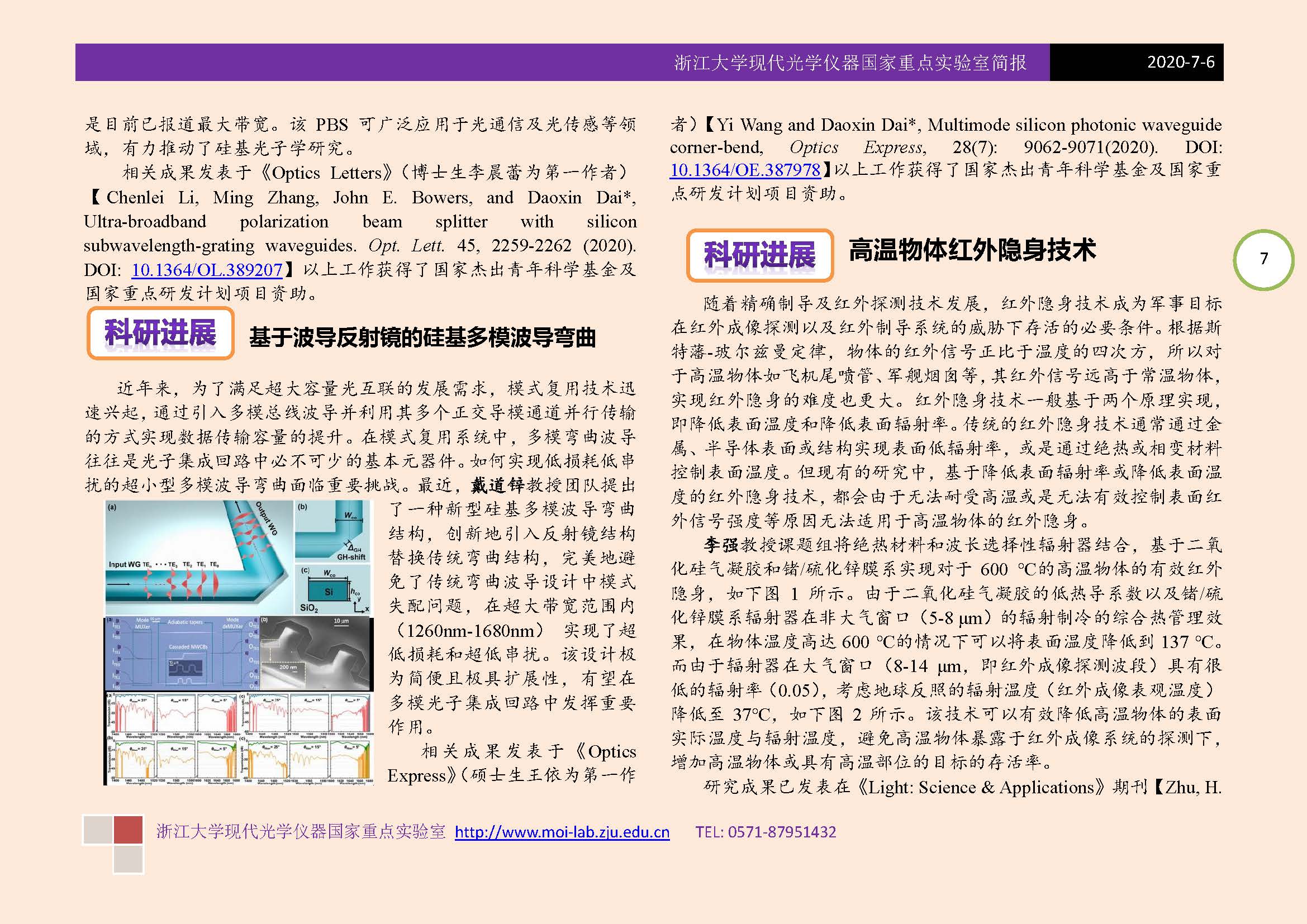Click the waveguide corner-bend schematic figure (a)
Viewport: 1307px width, 924px height.
coord(200,558)
